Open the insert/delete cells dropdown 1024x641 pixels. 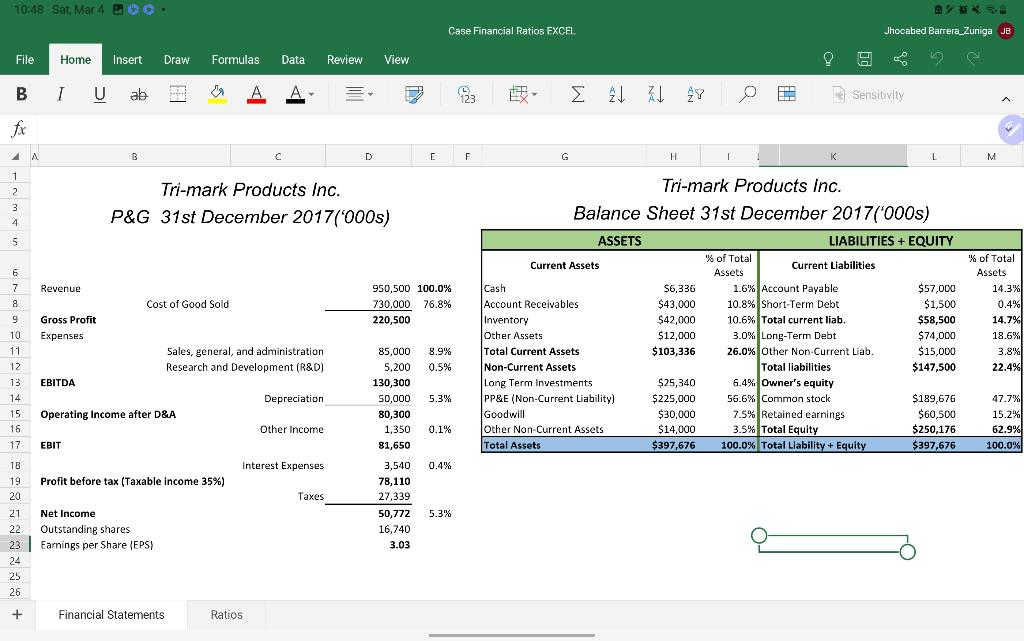[522, 95]
